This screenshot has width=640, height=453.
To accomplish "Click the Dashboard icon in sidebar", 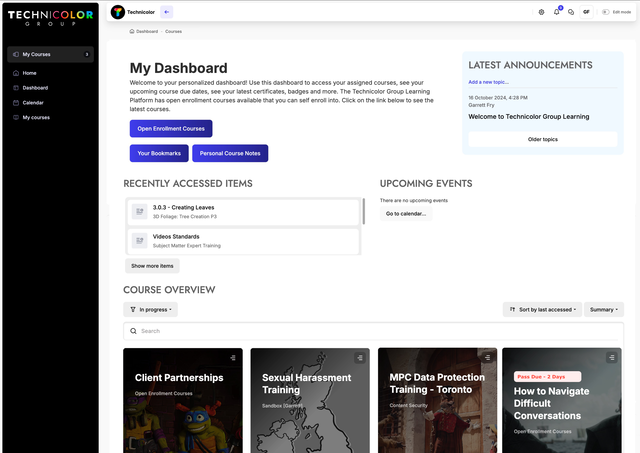I will [x=16, y=88].
